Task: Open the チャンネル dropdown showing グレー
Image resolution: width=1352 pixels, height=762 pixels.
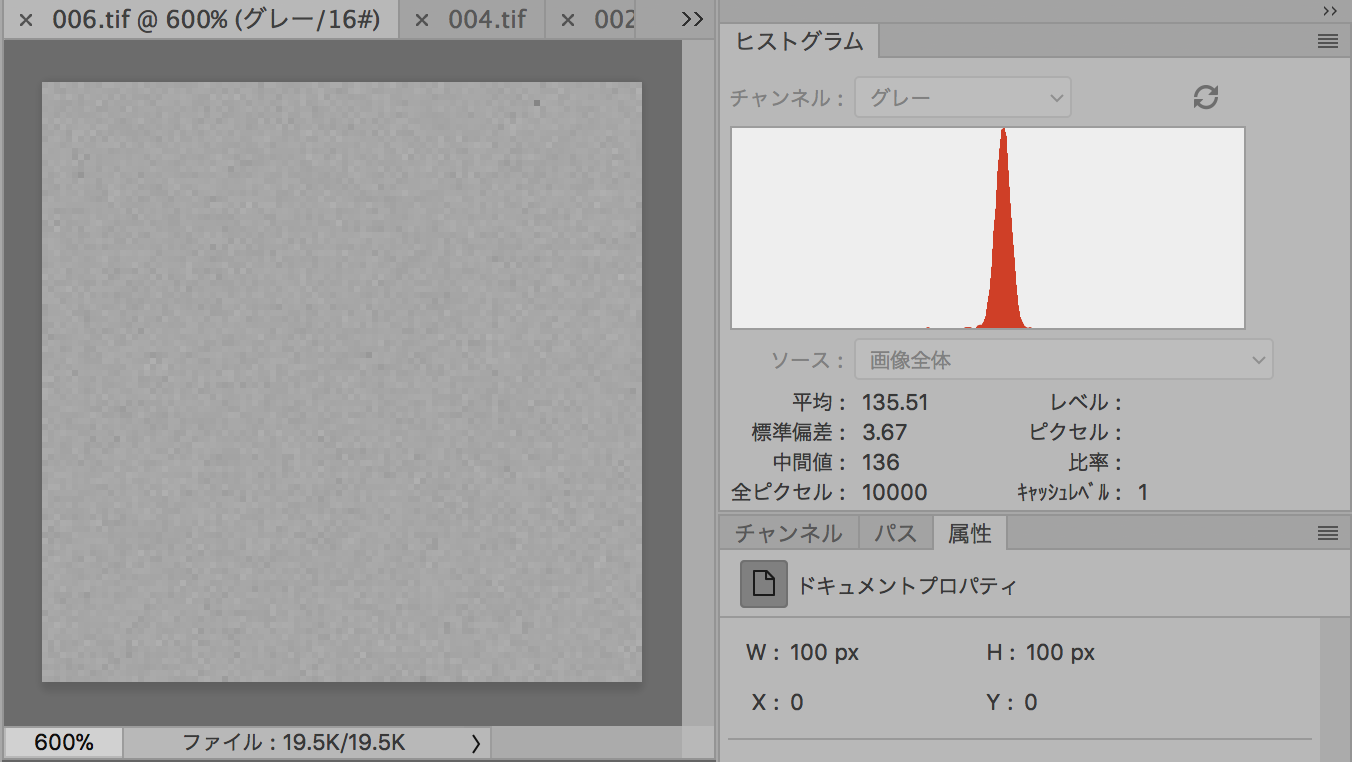Action: point(962,98)
